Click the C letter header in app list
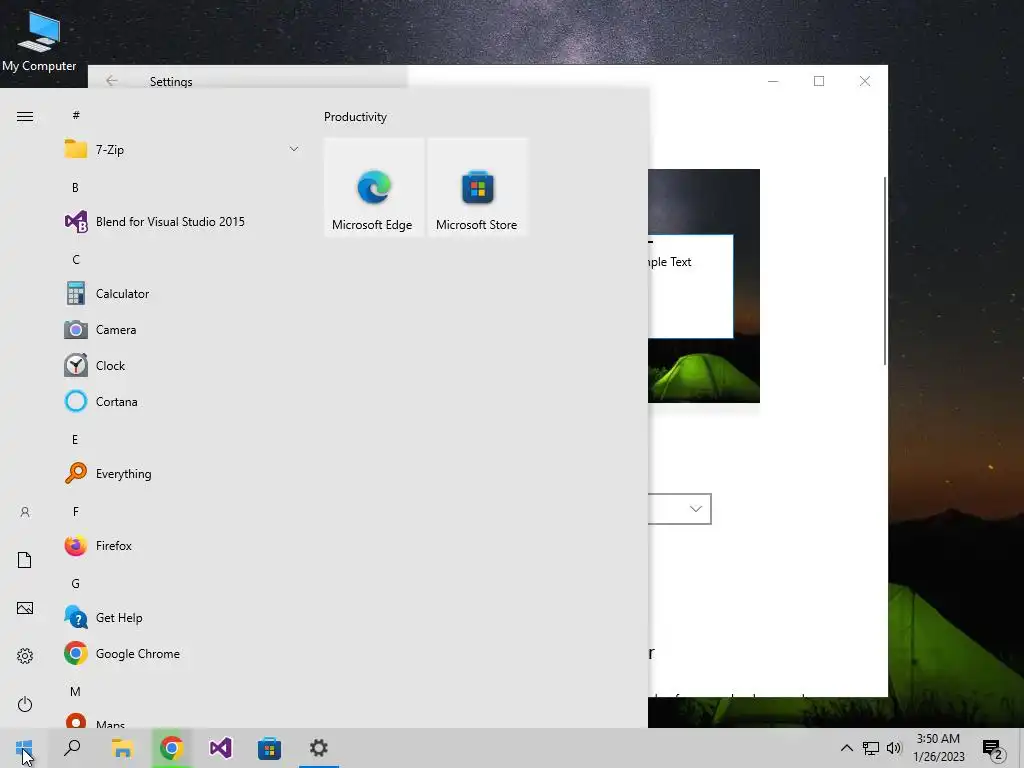 [76, 259]
